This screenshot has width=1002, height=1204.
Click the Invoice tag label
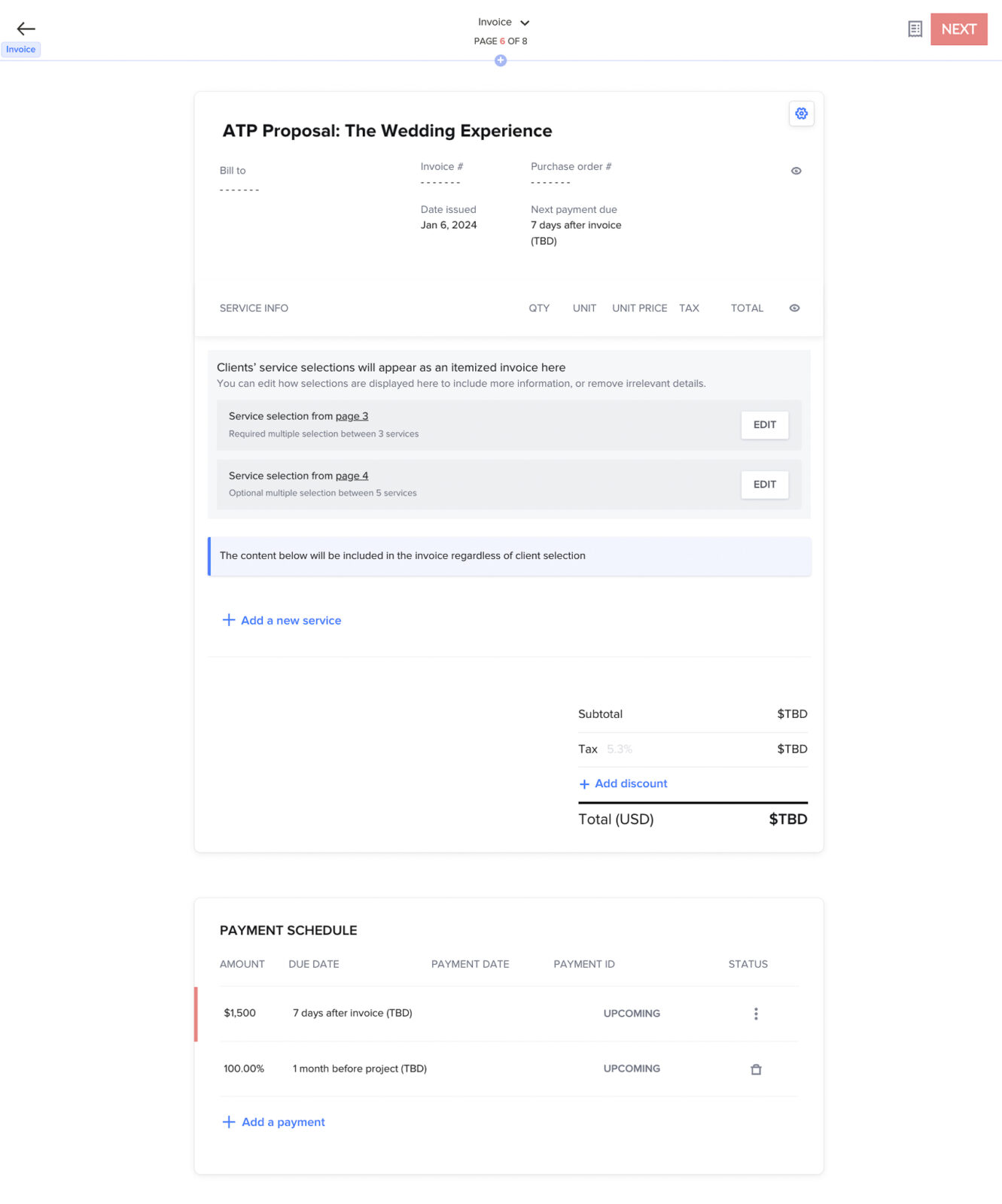[21, 50]
